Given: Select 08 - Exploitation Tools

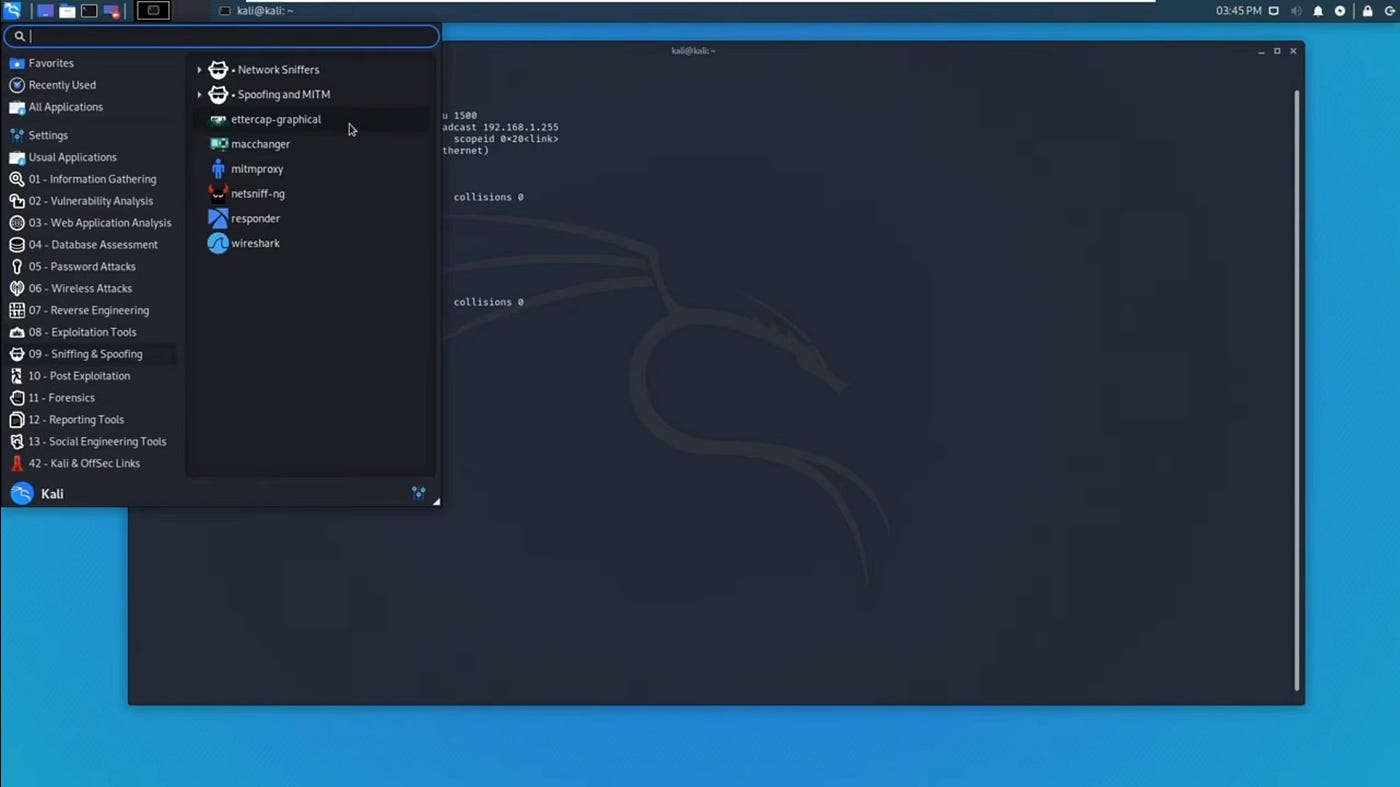Looking at the screenshot, I should tap(92, 333).
